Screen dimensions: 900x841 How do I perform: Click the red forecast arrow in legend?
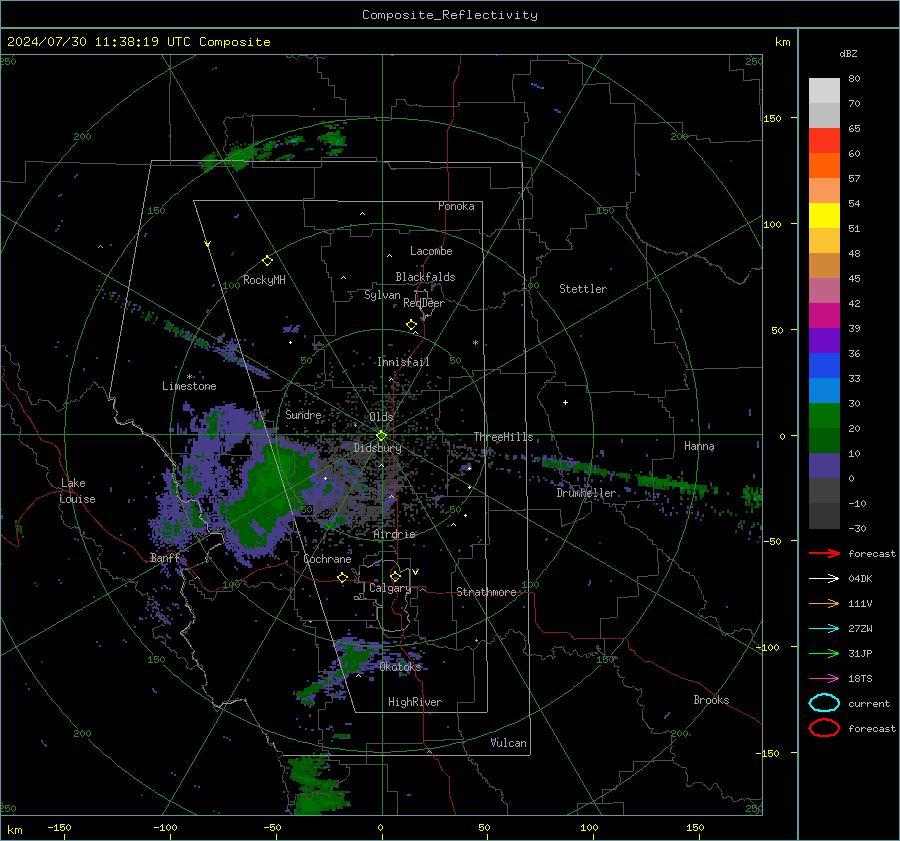click(x=824, y=553)
